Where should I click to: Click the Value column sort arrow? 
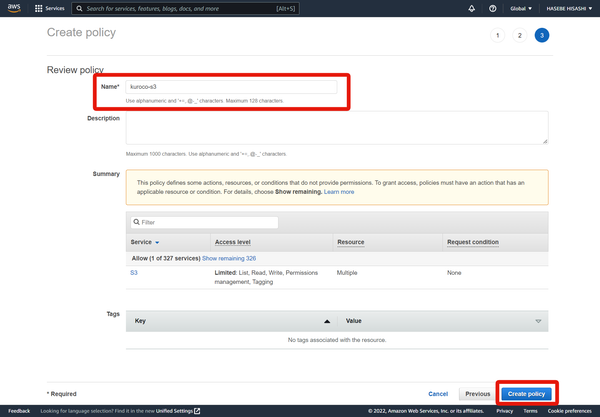(538, 321)
